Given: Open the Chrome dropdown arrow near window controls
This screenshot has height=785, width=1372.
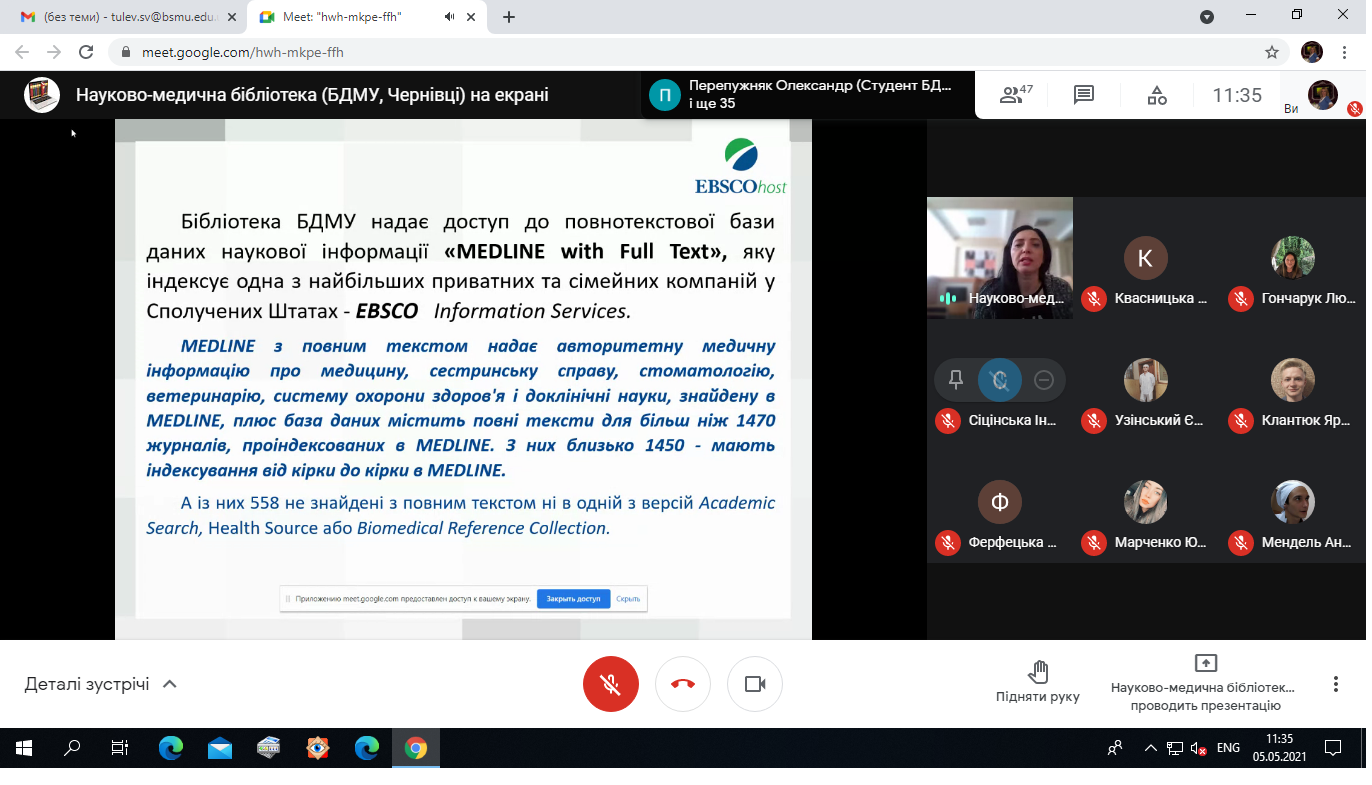Looking at the screenshot, I should click(1207, 16).
